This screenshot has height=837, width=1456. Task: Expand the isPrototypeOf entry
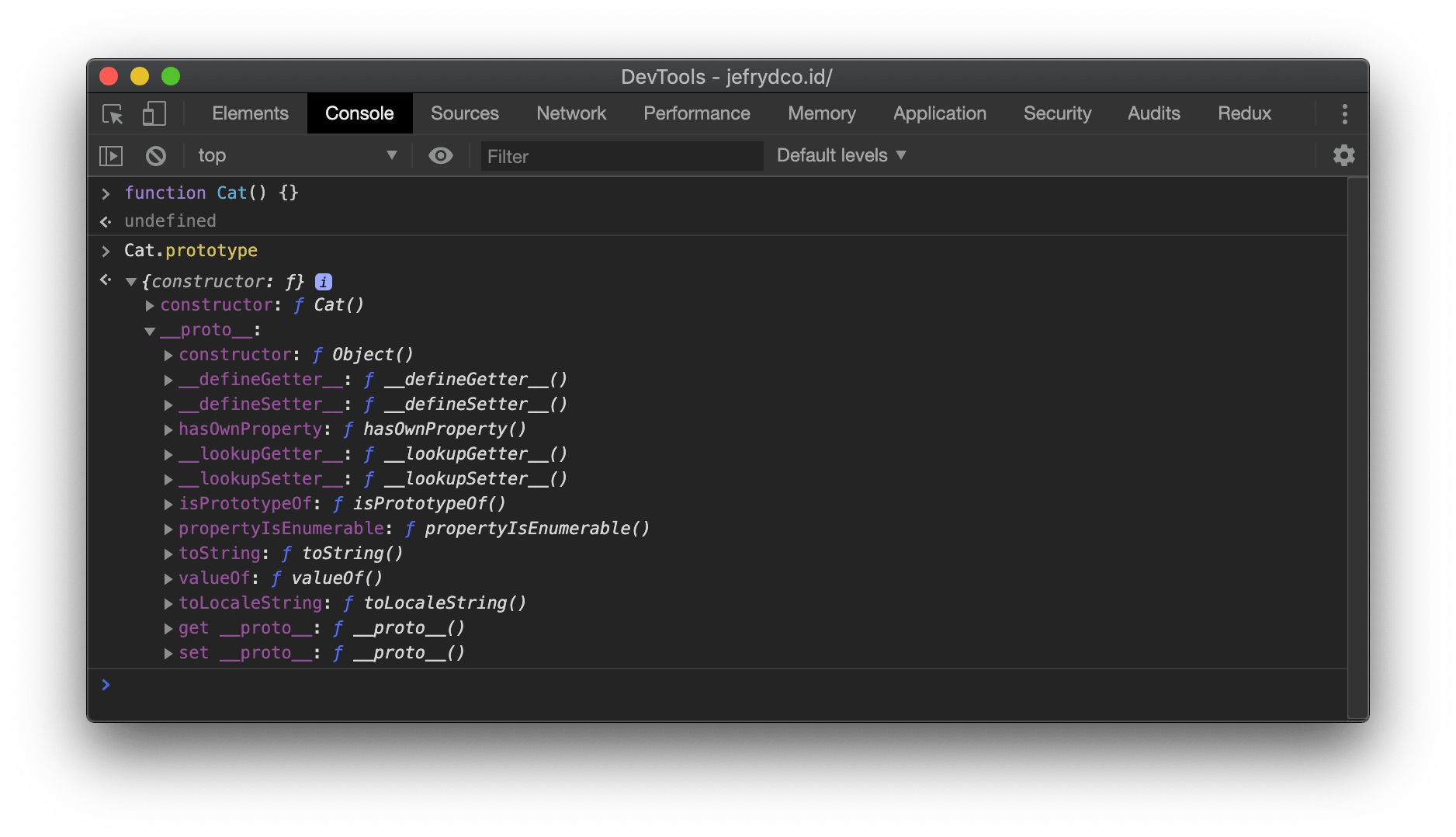(168, 505)
